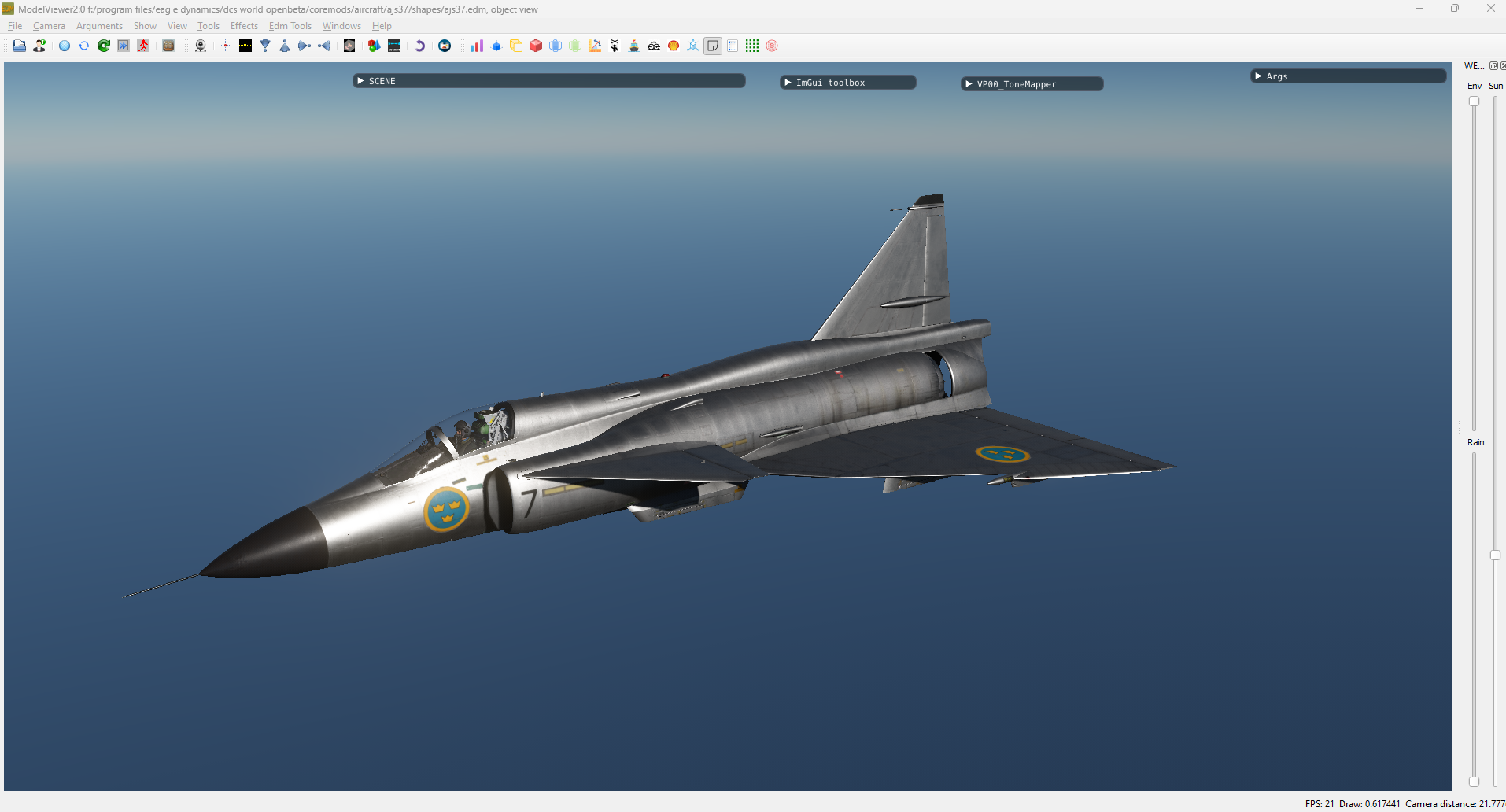Click the Camera distance readout in status bar

pos(1455,803)
